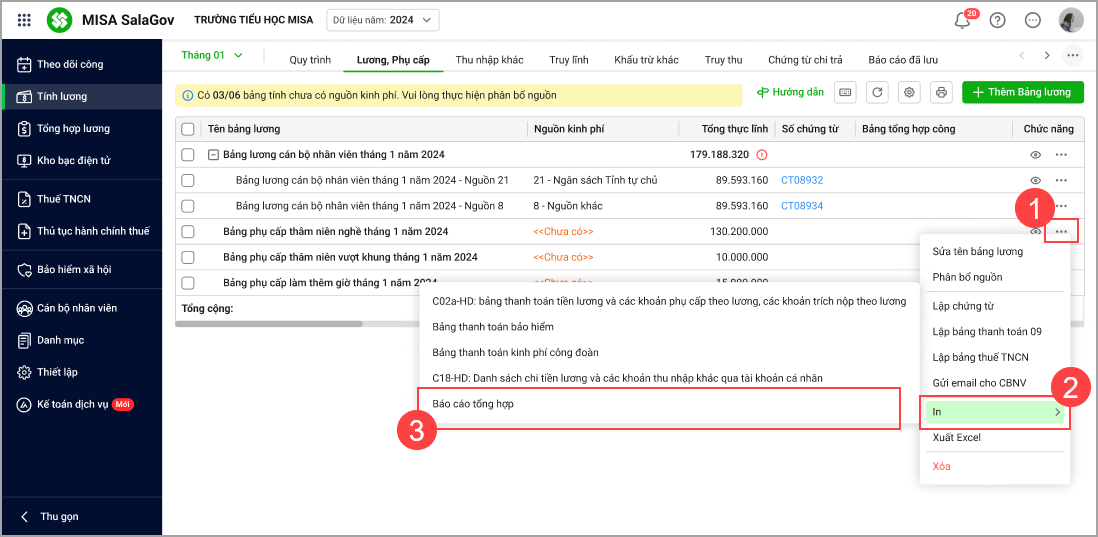Click the refresh icon in toolbar

[877, 93]
